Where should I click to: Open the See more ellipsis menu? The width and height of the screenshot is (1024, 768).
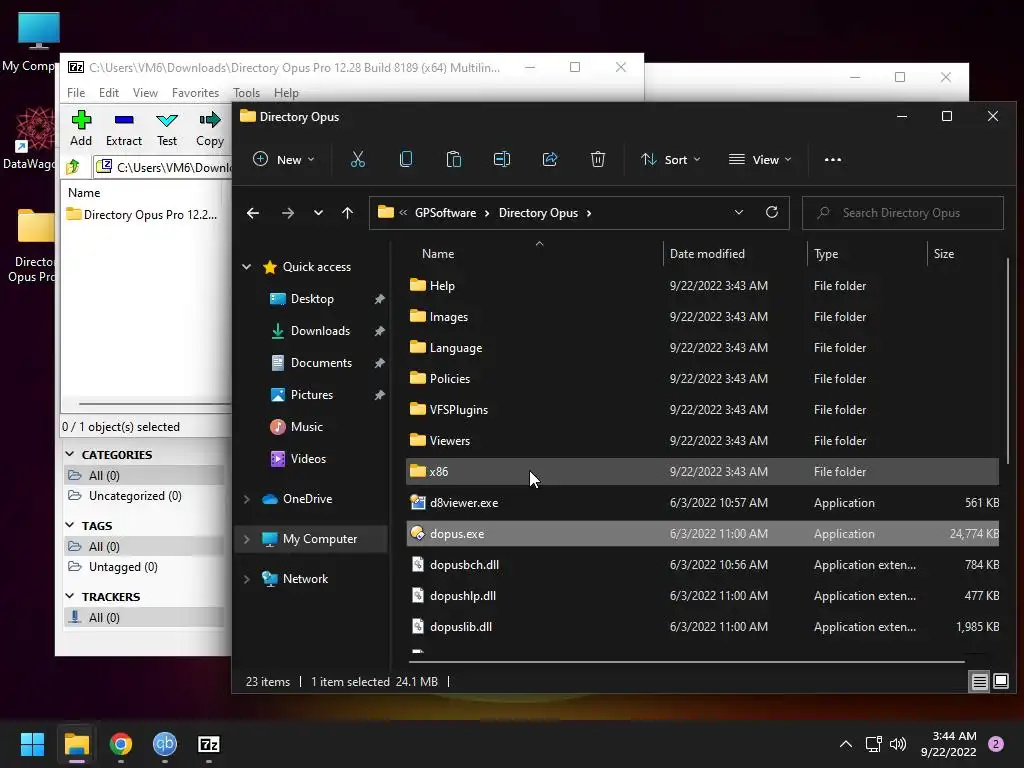click(x=833, y=159)
